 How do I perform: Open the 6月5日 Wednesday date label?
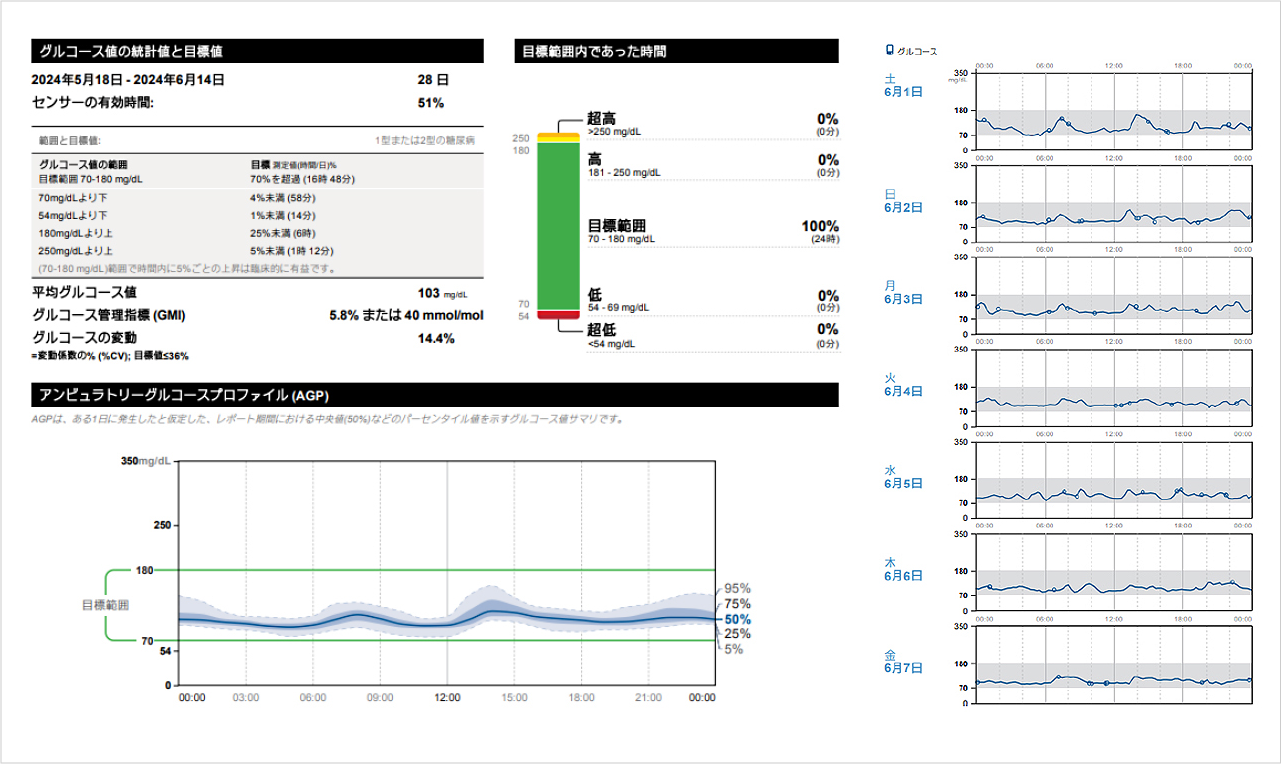pos(903,476)
